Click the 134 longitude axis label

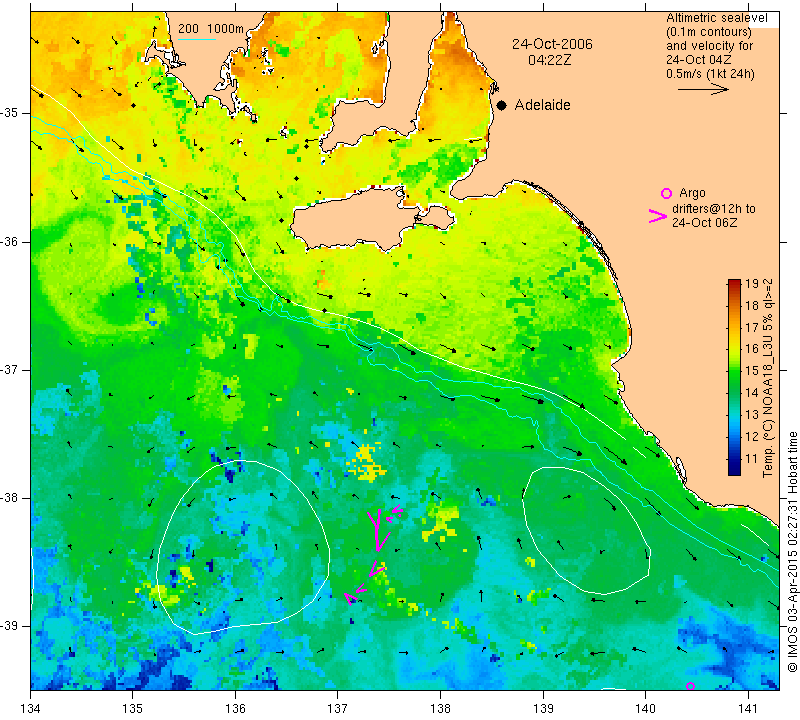pyautogui.click(x=31, y=709)
